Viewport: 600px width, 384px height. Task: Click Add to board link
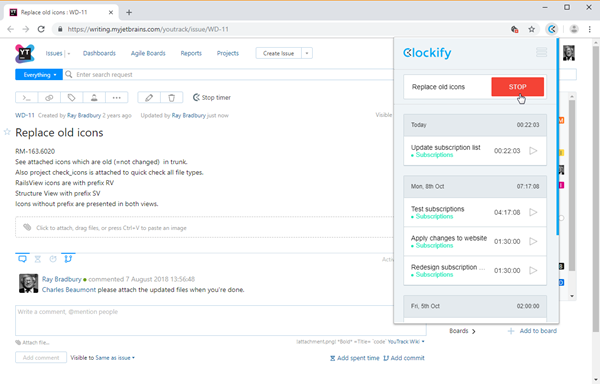[x=532, y=331]
